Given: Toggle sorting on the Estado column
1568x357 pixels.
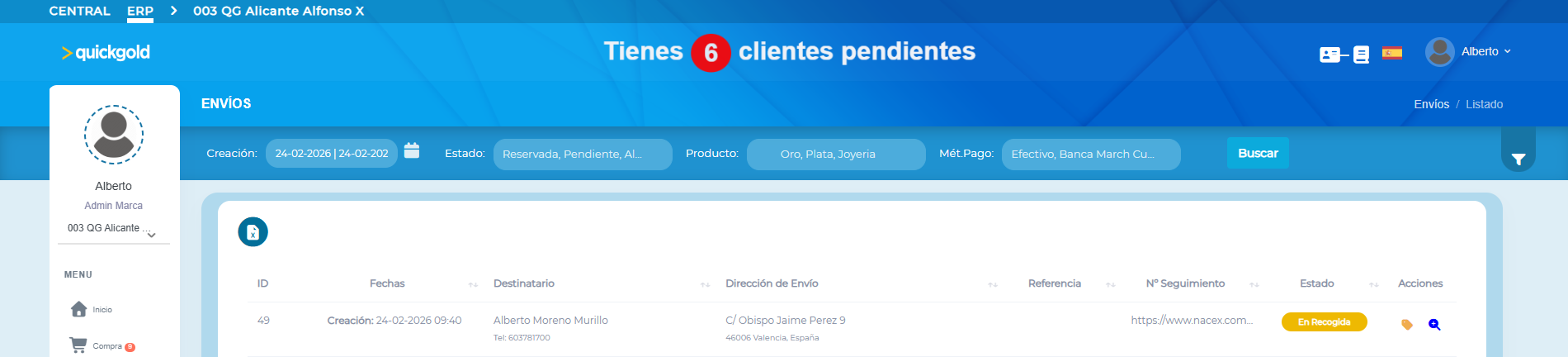Looking at the screenshot, I should [x=1373, y=284].
